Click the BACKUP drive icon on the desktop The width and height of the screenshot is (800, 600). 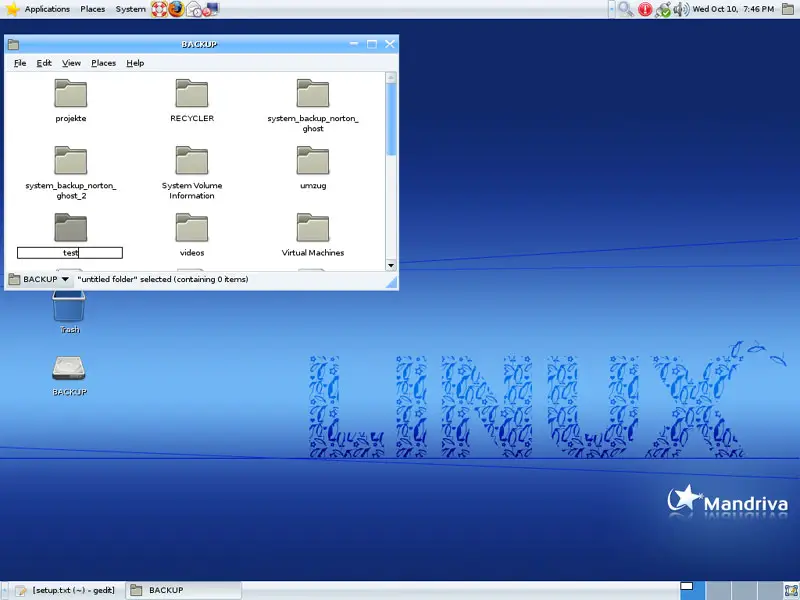[69, 368]
